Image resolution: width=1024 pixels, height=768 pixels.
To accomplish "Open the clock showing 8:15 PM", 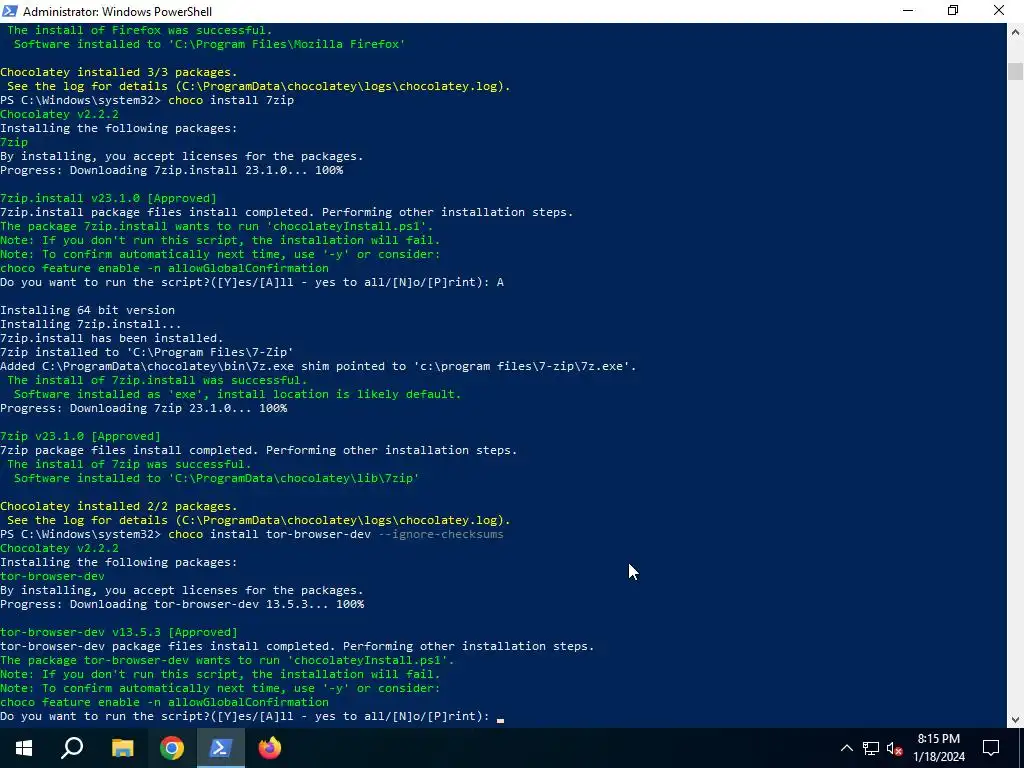I will point(938,748).
